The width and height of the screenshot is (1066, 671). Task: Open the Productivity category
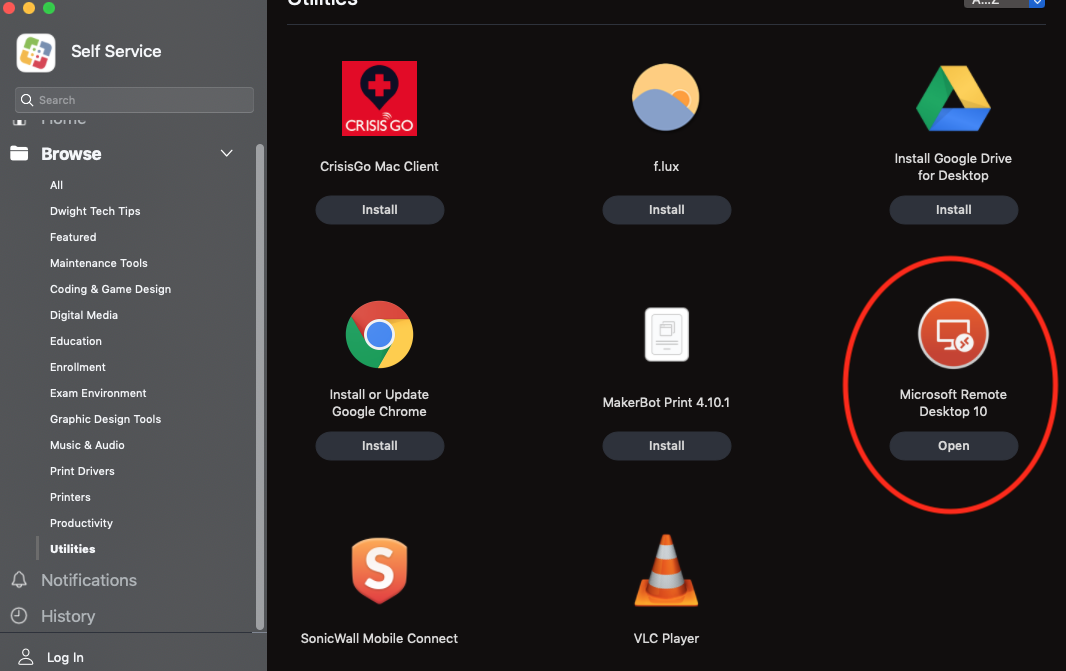pos(81,523)
